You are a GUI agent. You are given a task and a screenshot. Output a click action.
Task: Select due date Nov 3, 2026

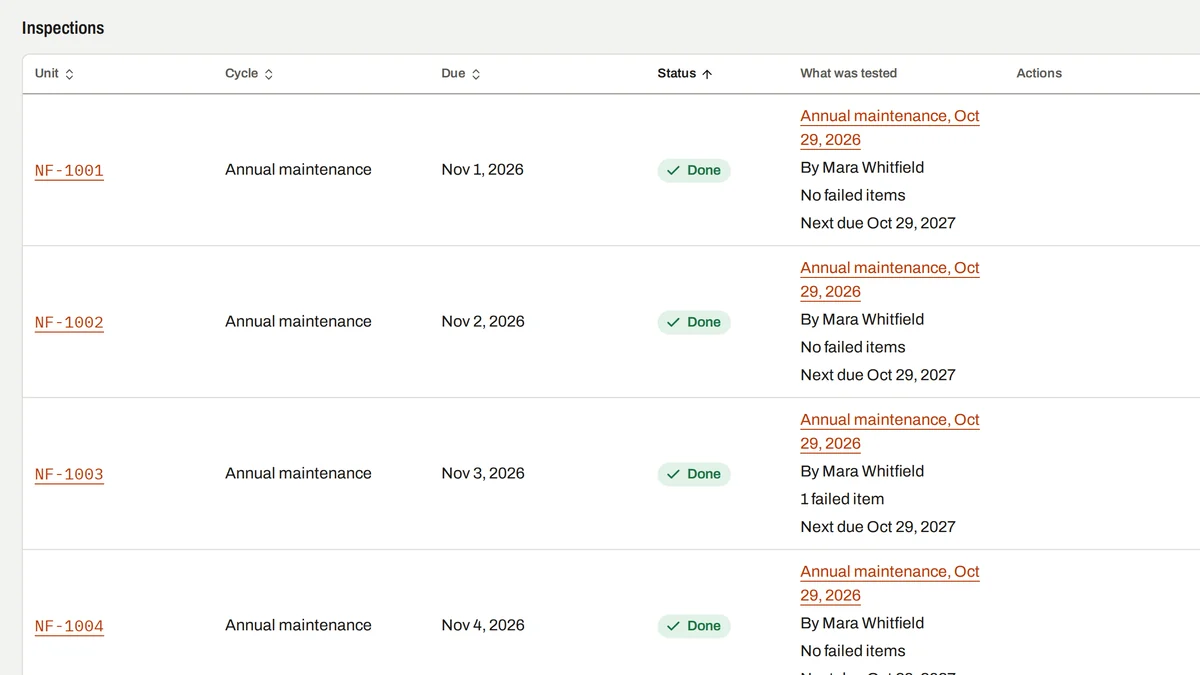(483, 474)
